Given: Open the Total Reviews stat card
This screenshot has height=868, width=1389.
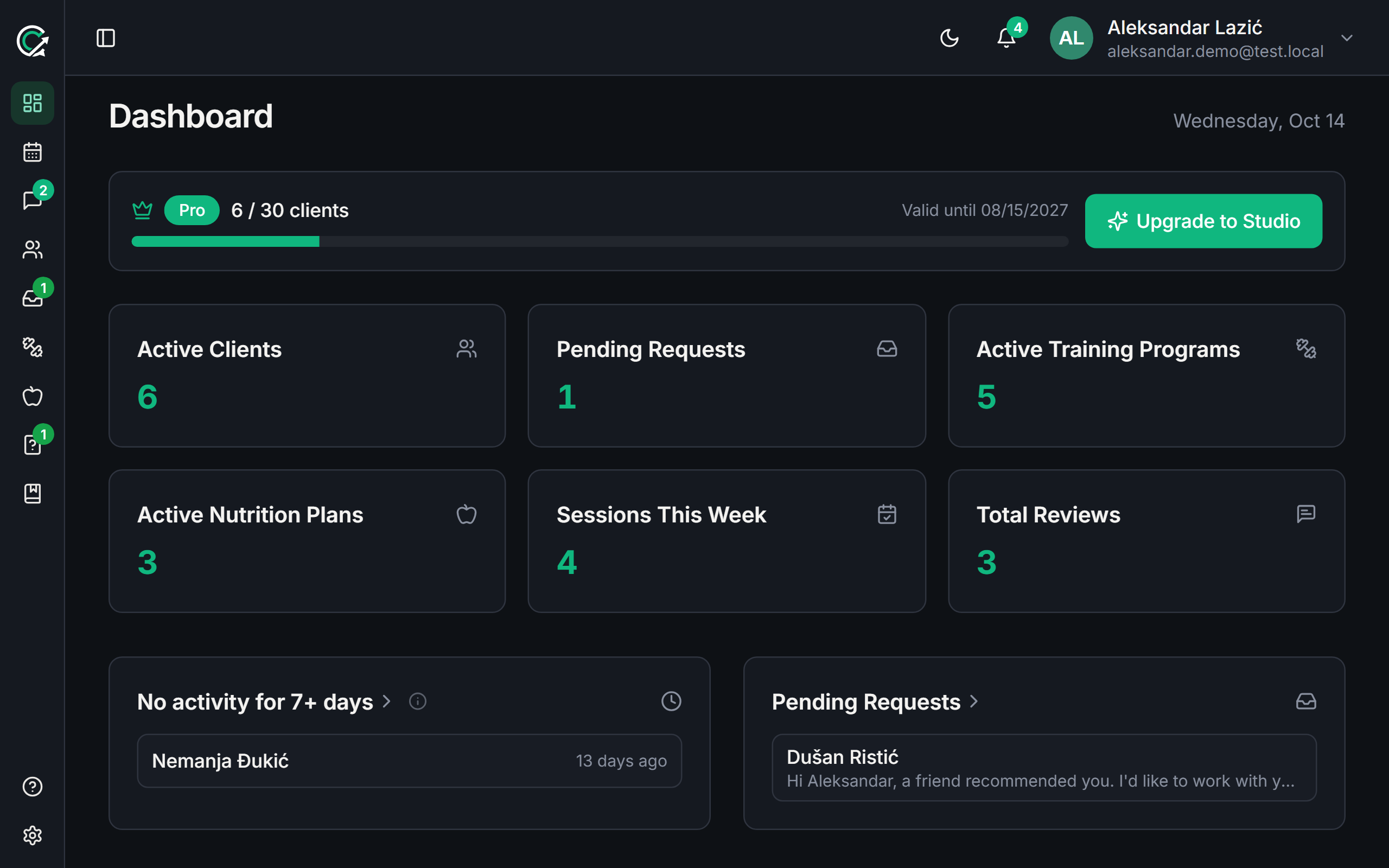Looking at the screenshot, I should tap(1146, 541).
